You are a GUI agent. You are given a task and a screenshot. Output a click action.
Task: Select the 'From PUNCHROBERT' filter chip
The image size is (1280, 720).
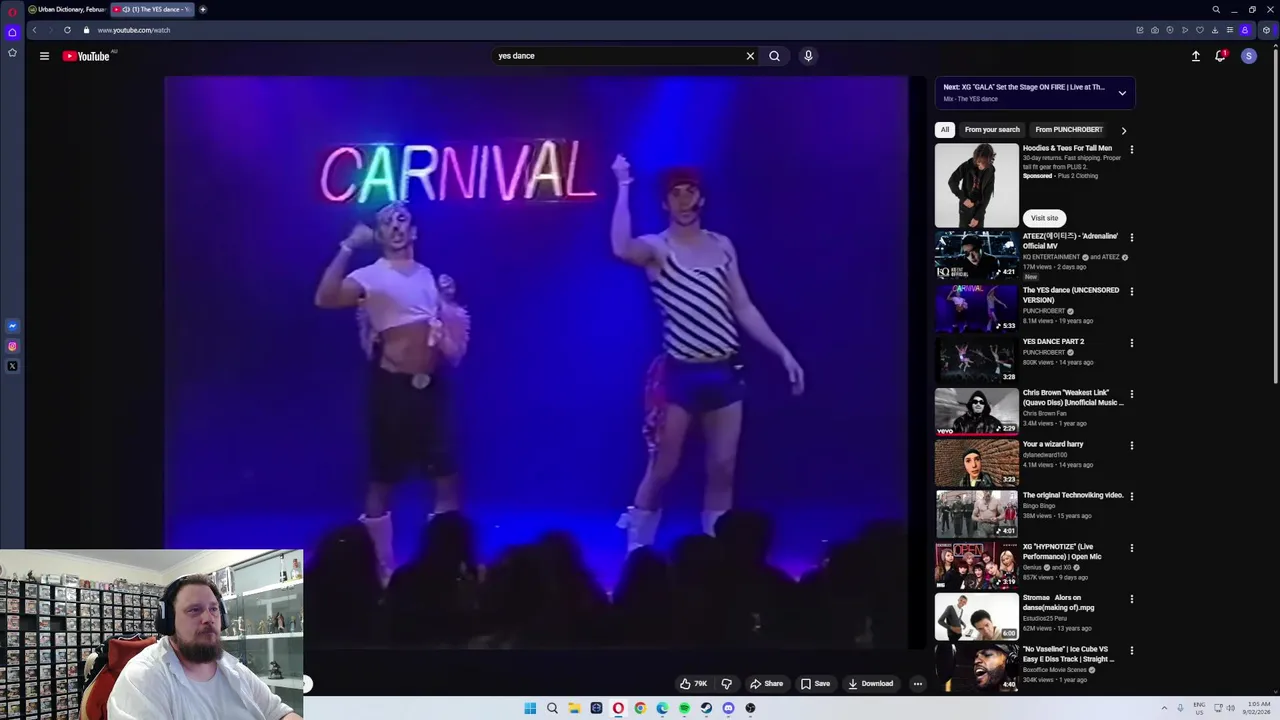(1069, 130)
